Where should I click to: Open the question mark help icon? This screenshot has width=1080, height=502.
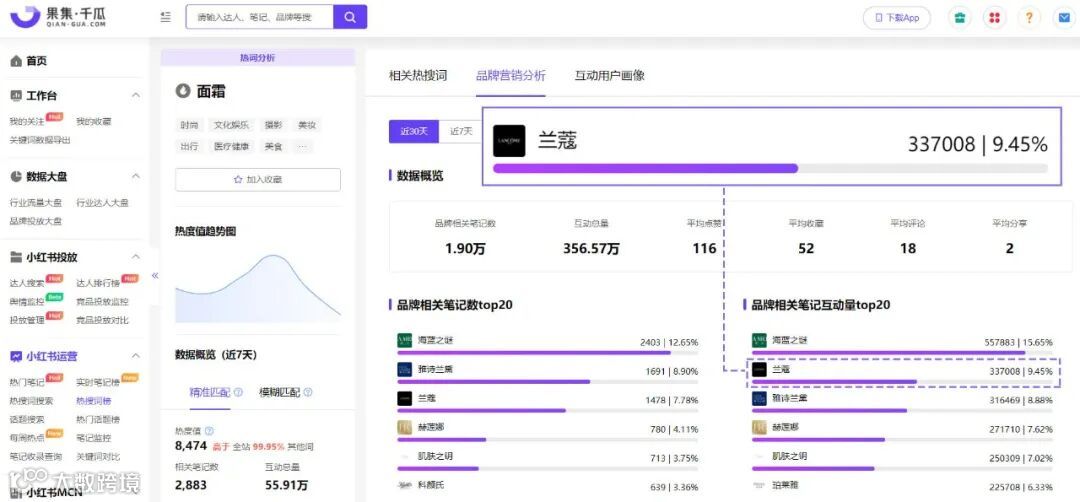click(x=1029, y=18)
